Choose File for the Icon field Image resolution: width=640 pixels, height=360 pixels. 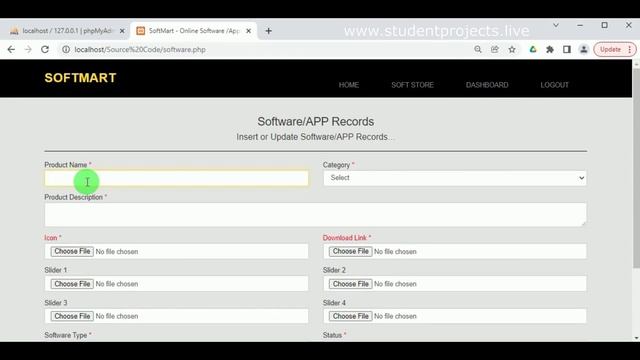72,251
